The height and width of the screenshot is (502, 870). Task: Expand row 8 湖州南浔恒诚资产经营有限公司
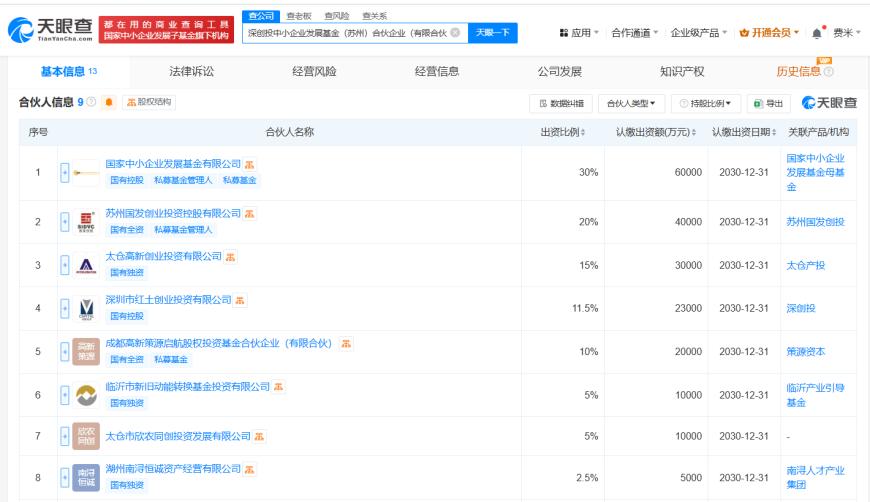tap(65, 478)
